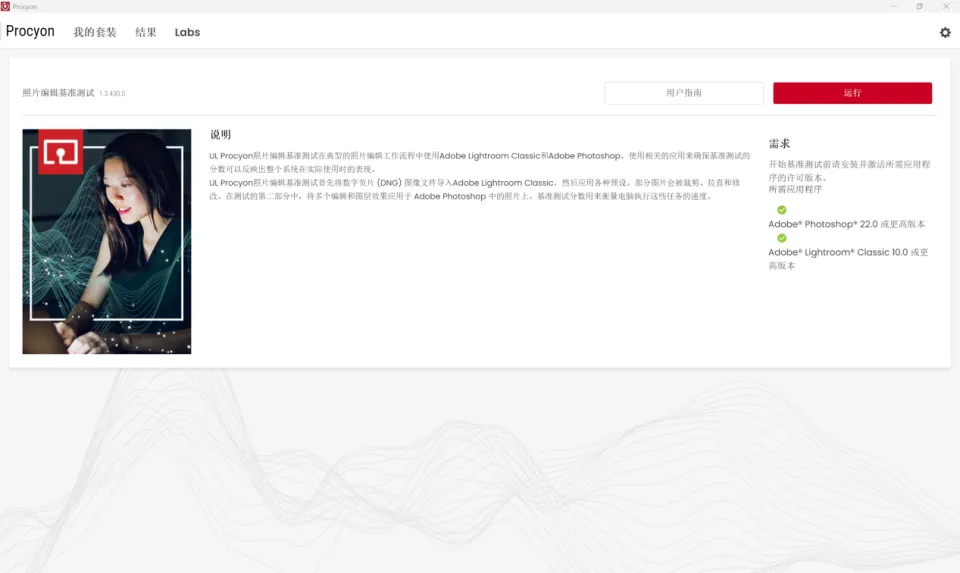The image size is (960, 573).
Task: Open the Labs tab
Action: click(x=187, y=32)
